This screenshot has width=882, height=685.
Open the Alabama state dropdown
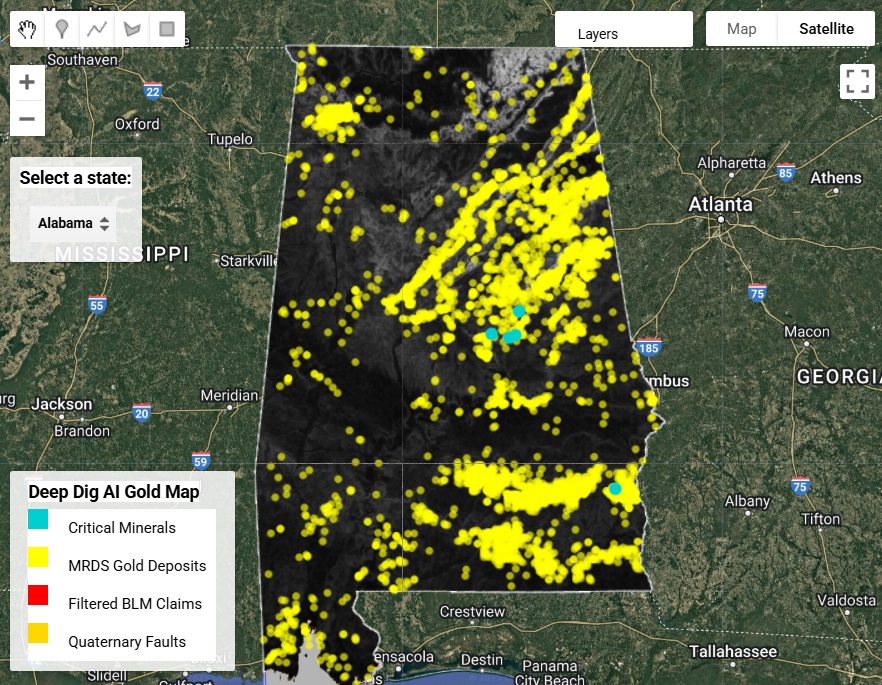[x=75, y=223]
